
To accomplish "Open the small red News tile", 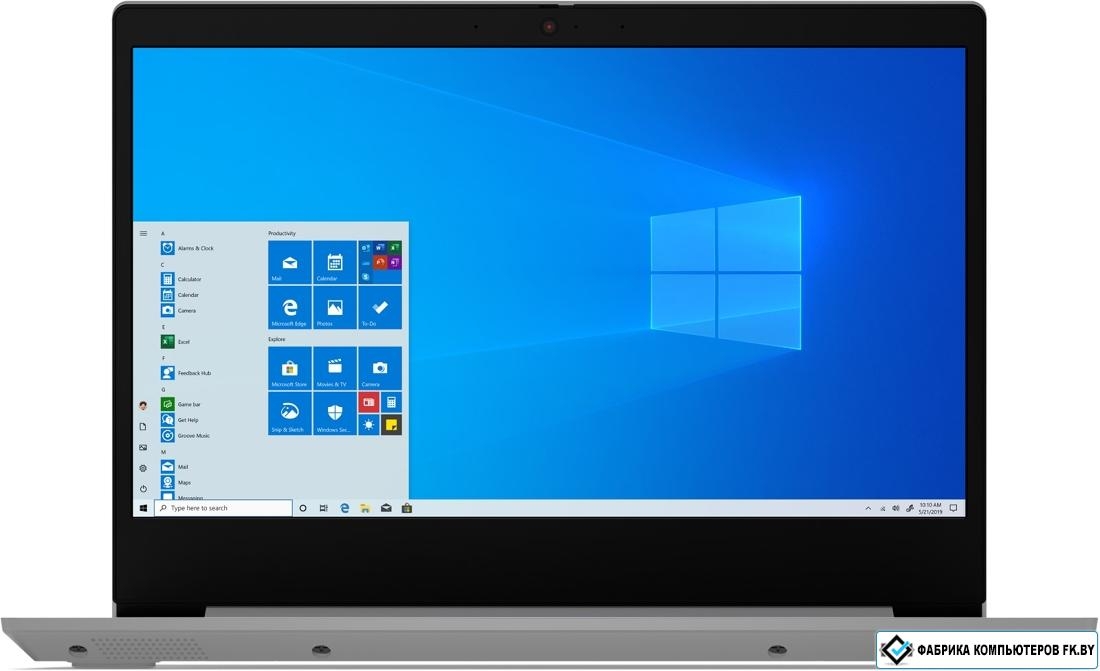I will pyautogui.click(x=369, y=402).
